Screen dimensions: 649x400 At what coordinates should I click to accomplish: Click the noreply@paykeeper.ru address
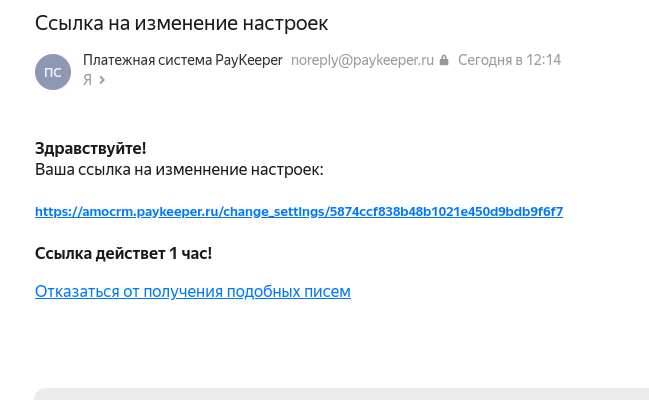362,60
